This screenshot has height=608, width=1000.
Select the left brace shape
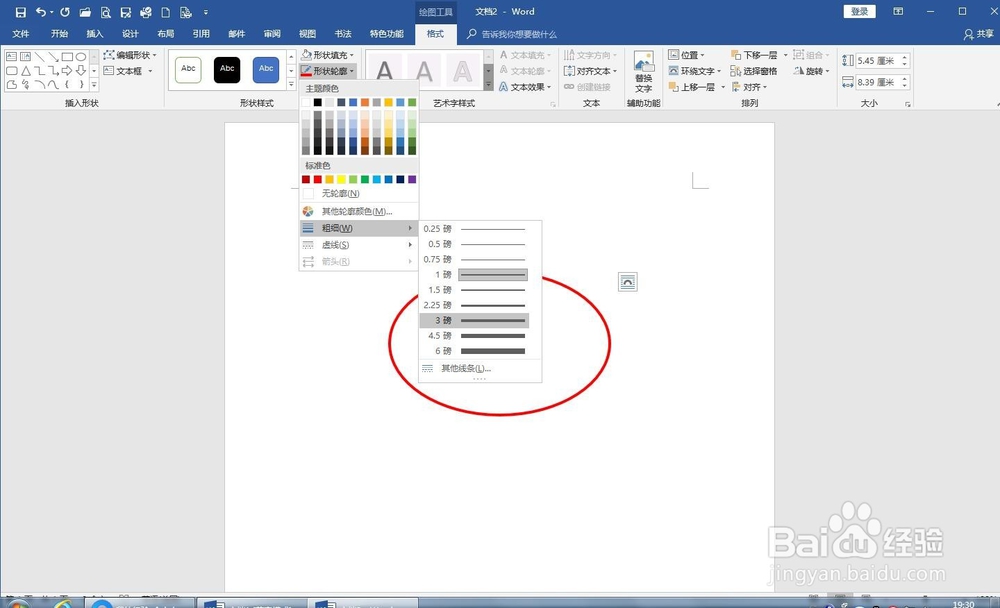(x=67, y=84)
